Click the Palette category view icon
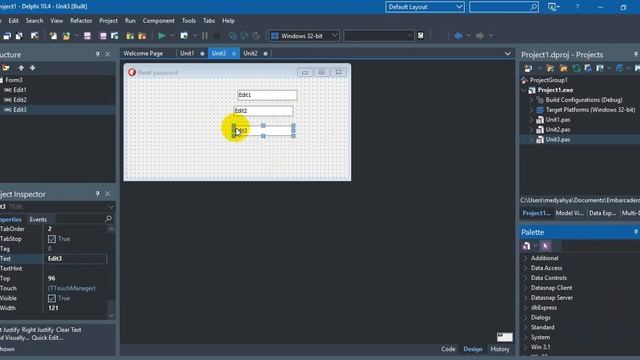 (526, 246)
